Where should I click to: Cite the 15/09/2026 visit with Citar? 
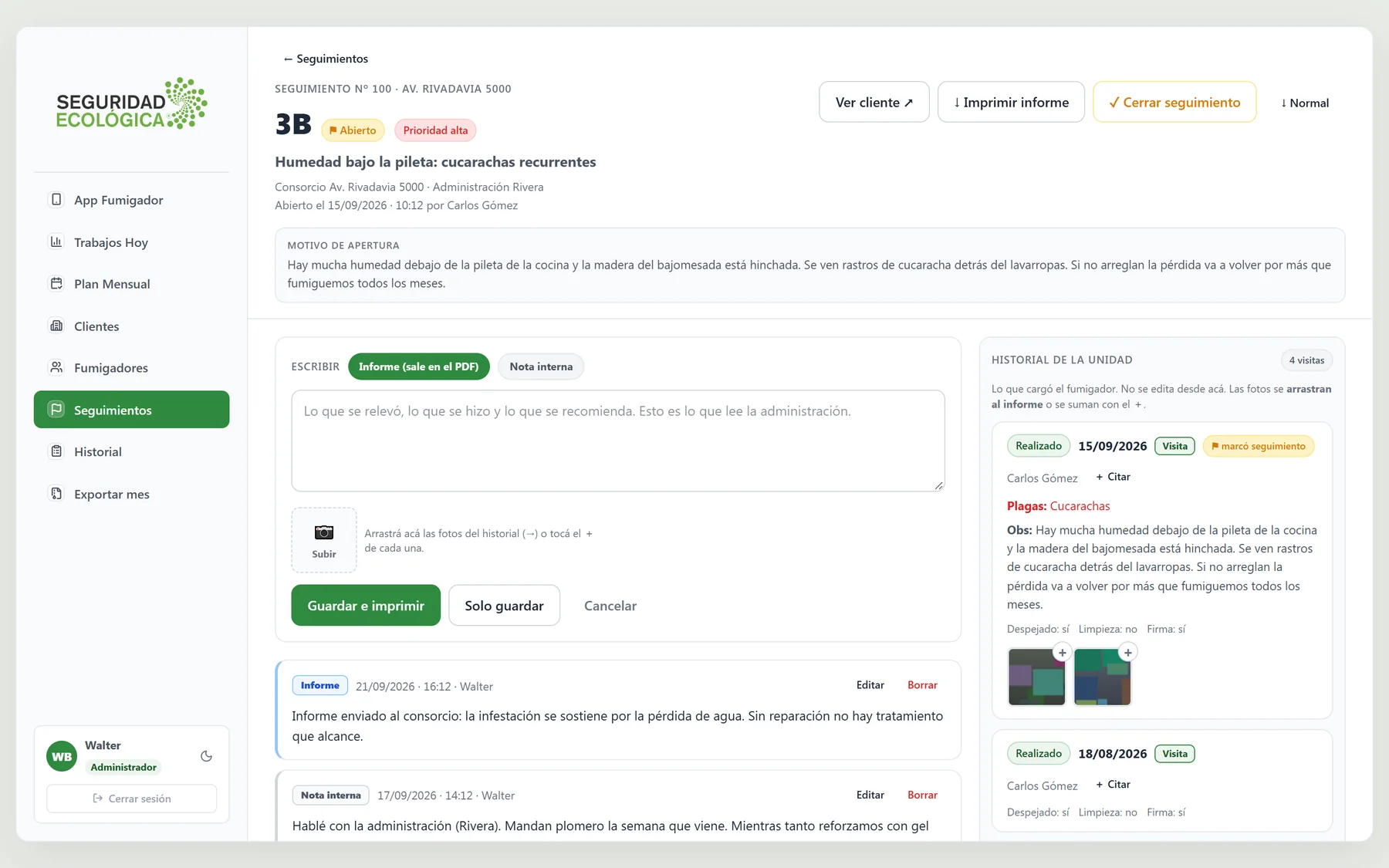tap(1113, 477)
